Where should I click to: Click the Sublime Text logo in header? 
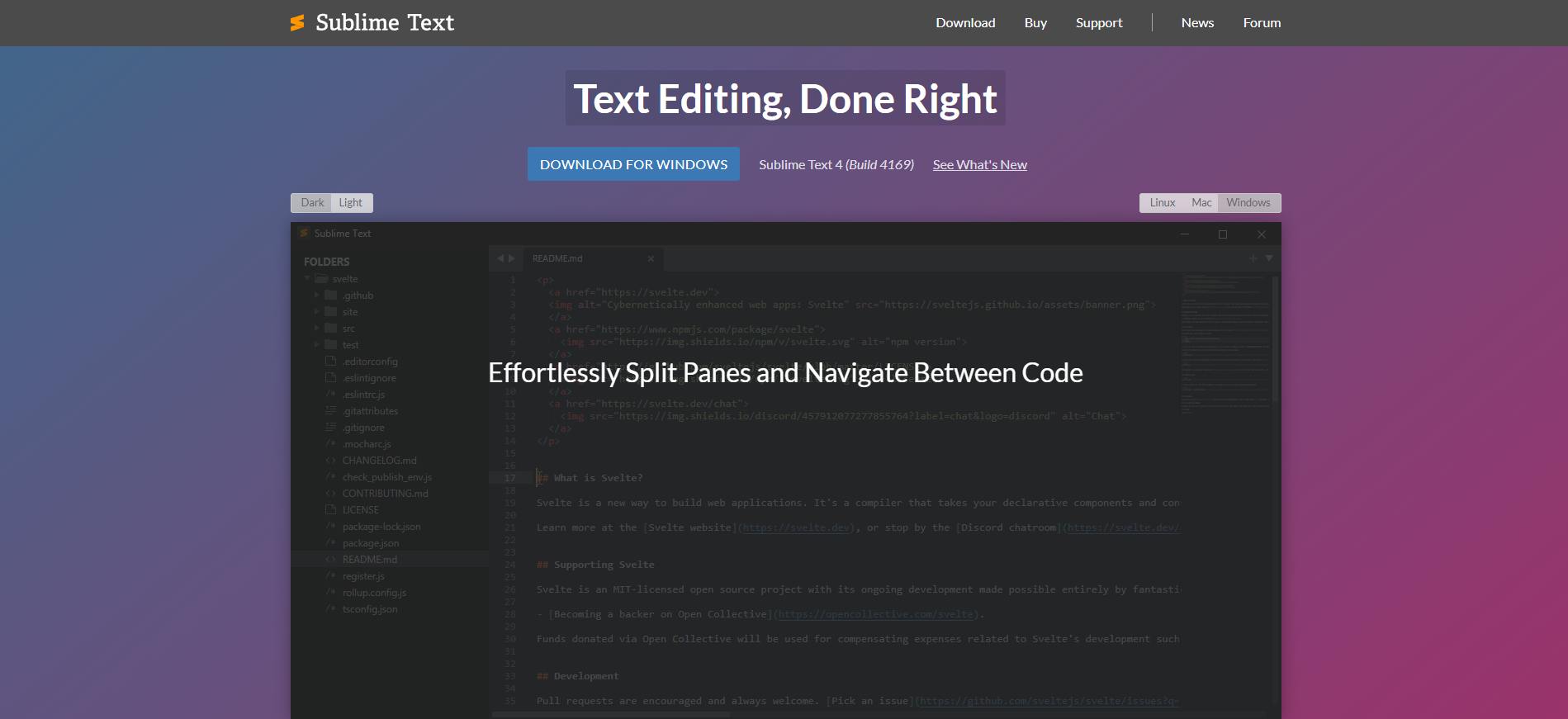372,22
